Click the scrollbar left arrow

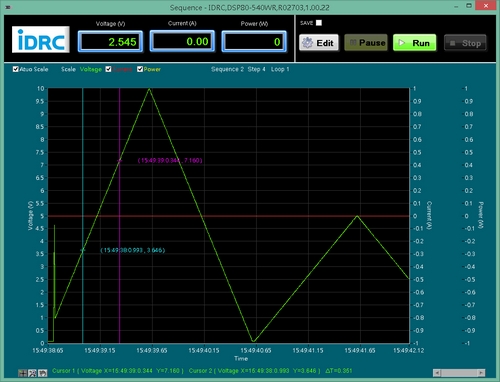tap(437, 372)
